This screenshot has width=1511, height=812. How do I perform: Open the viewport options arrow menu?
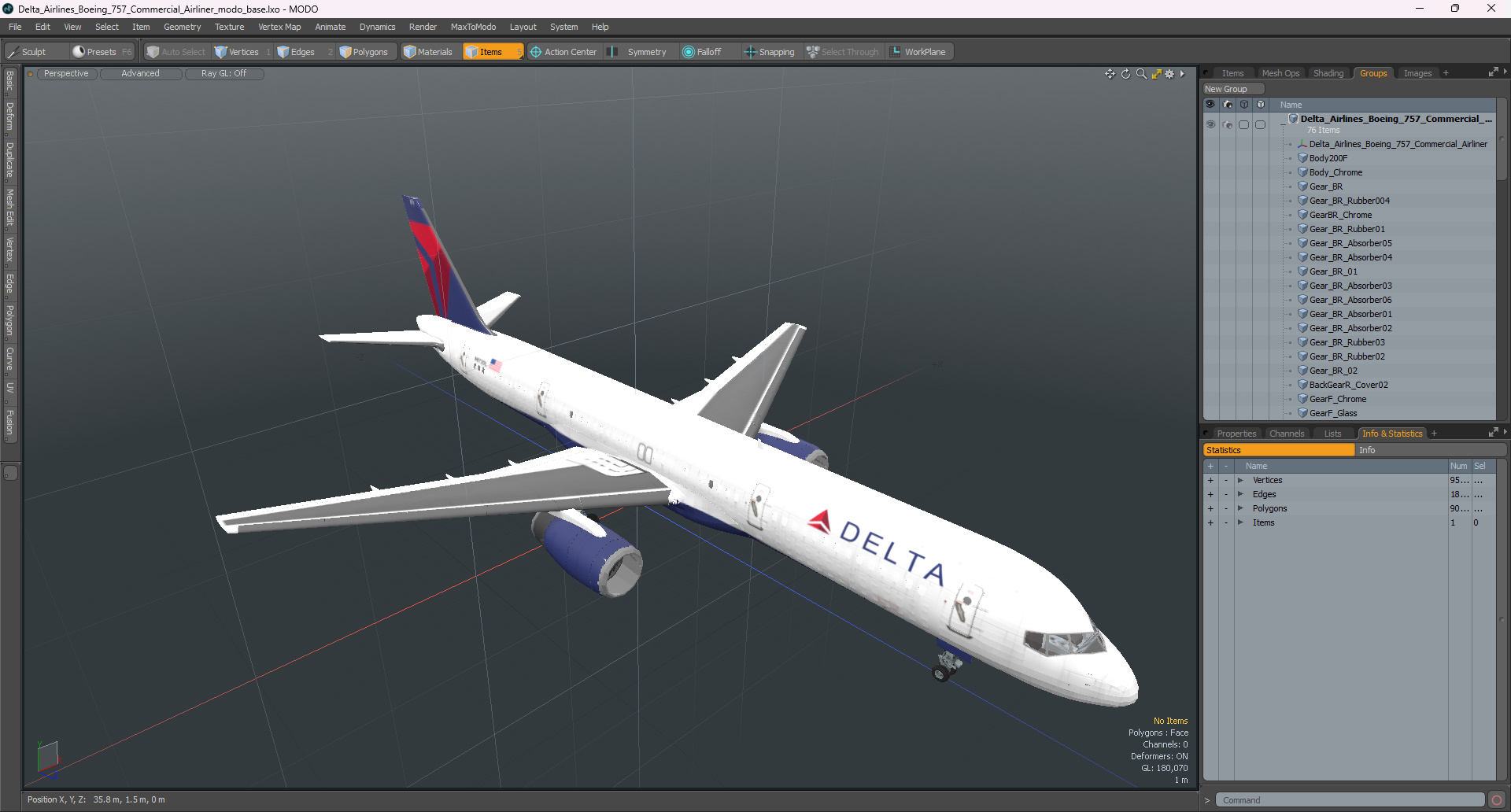pyautogui.click(x=1182, y=74)
